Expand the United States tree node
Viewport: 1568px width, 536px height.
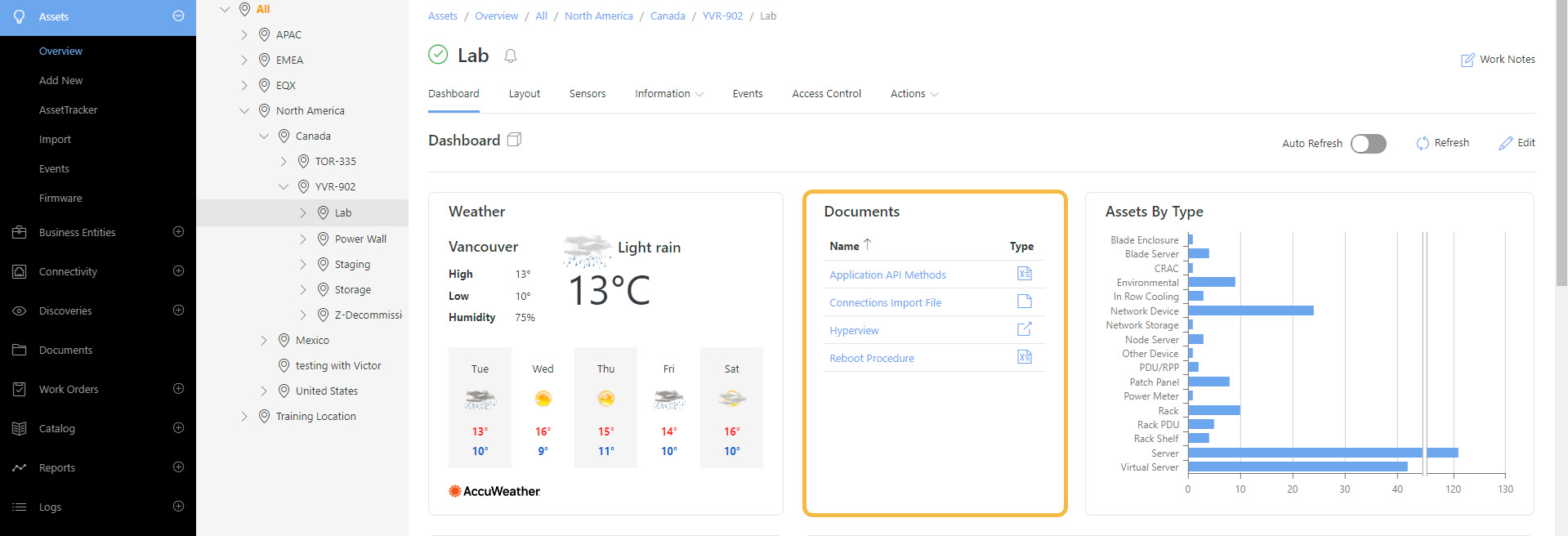click(x=264, y=391)
